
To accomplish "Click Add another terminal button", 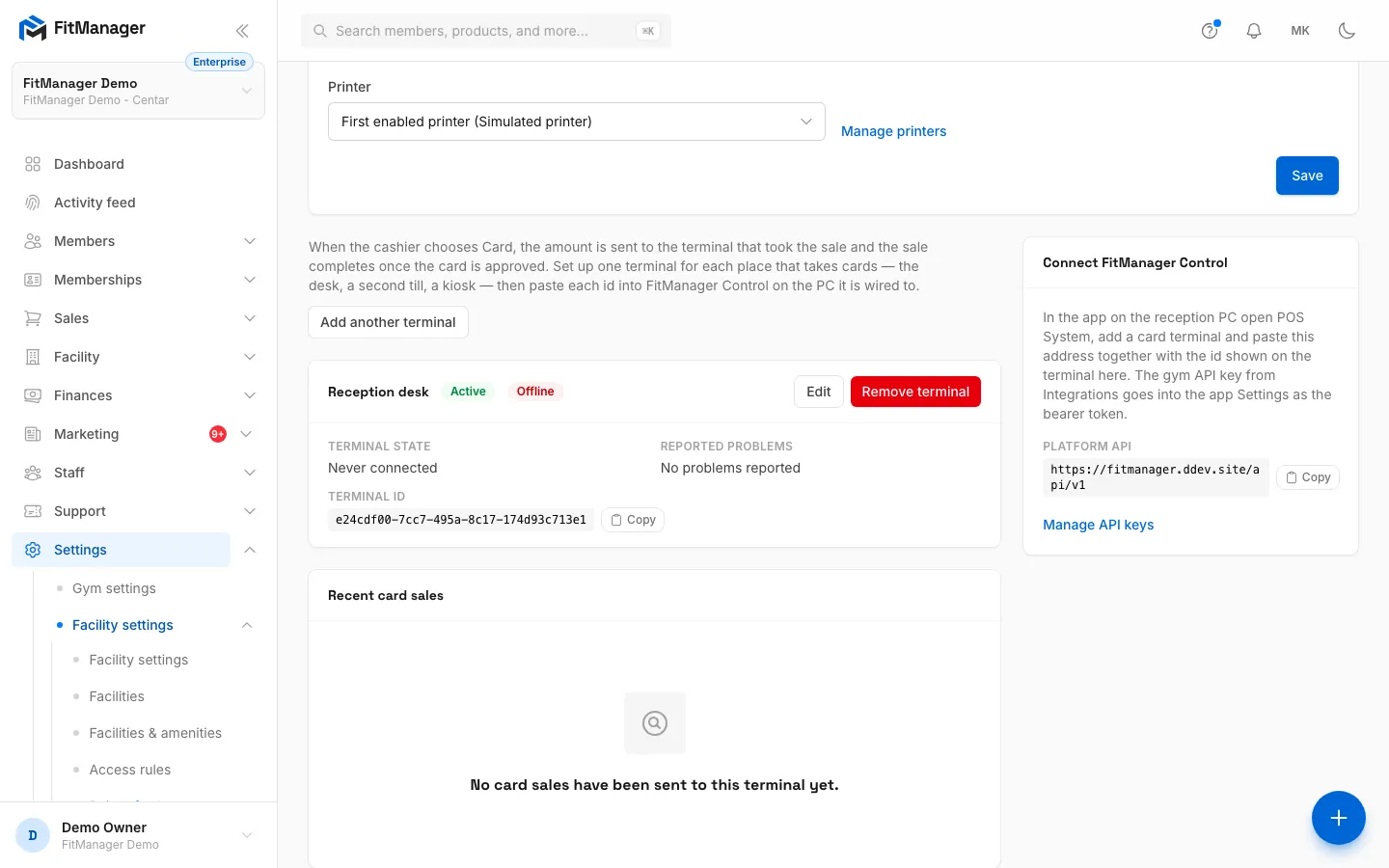I will pyautogui.click(x=388, y=322).
